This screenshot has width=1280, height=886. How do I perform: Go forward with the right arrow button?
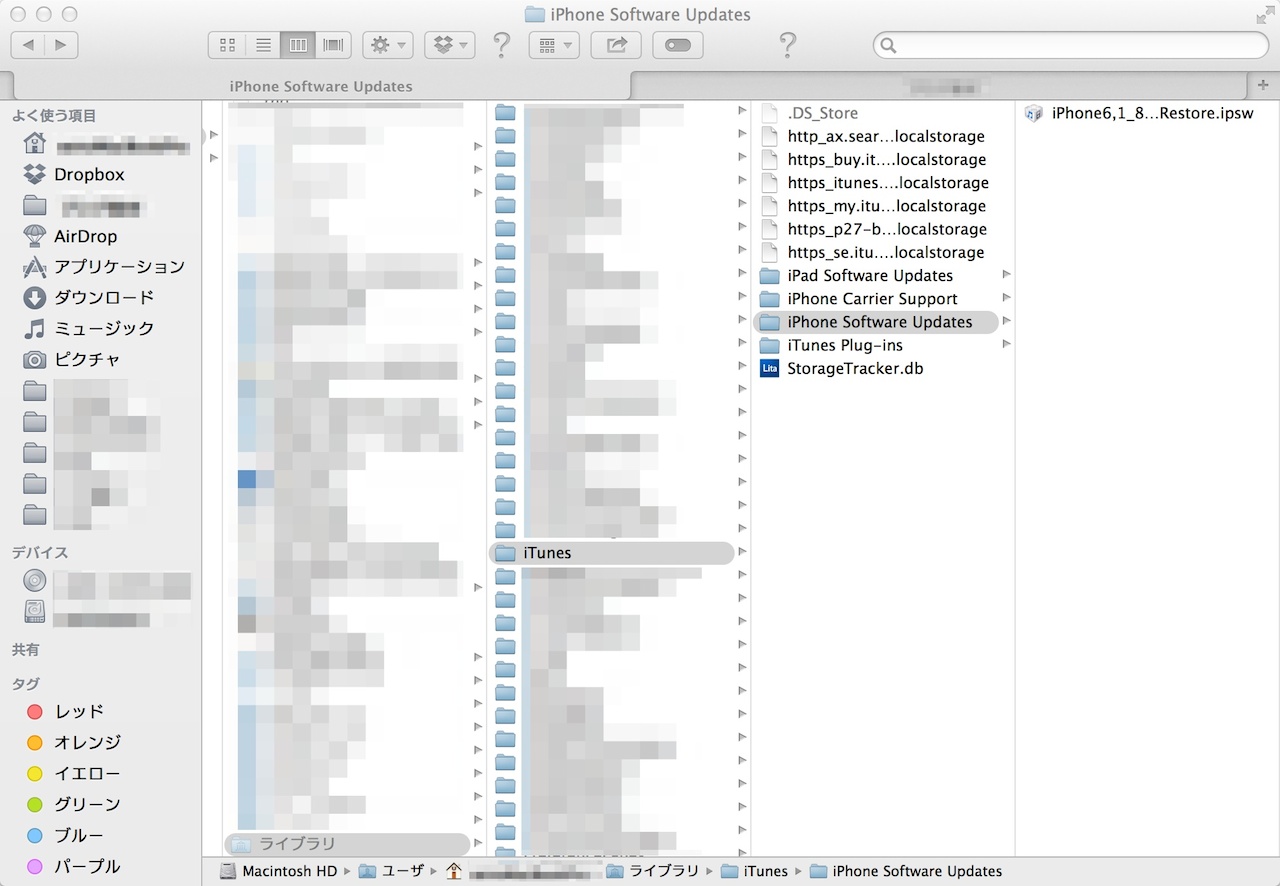[62, 45]
